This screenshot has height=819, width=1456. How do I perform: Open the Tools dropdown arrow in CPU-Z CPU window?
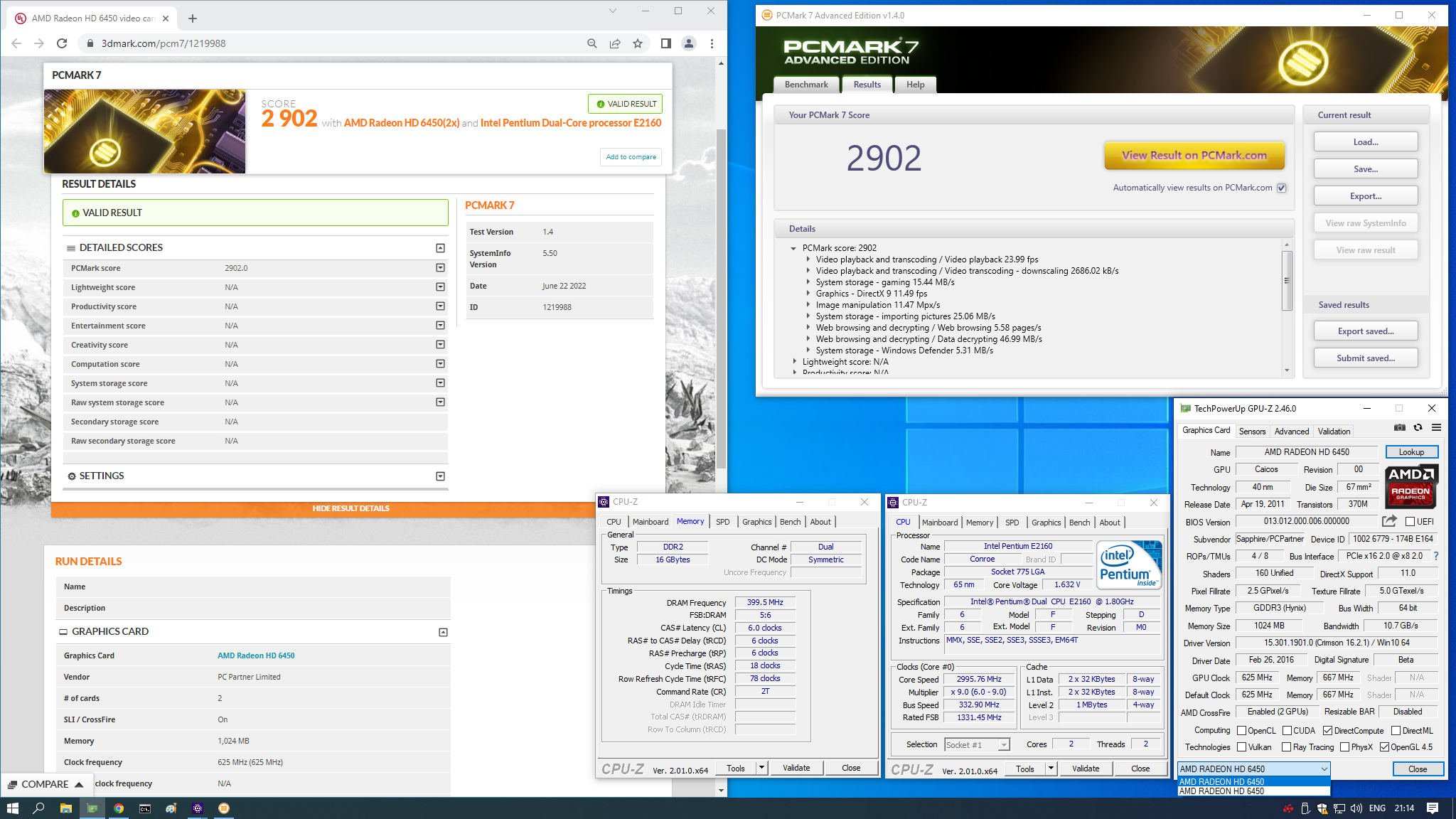click(x=1051, y=769)
